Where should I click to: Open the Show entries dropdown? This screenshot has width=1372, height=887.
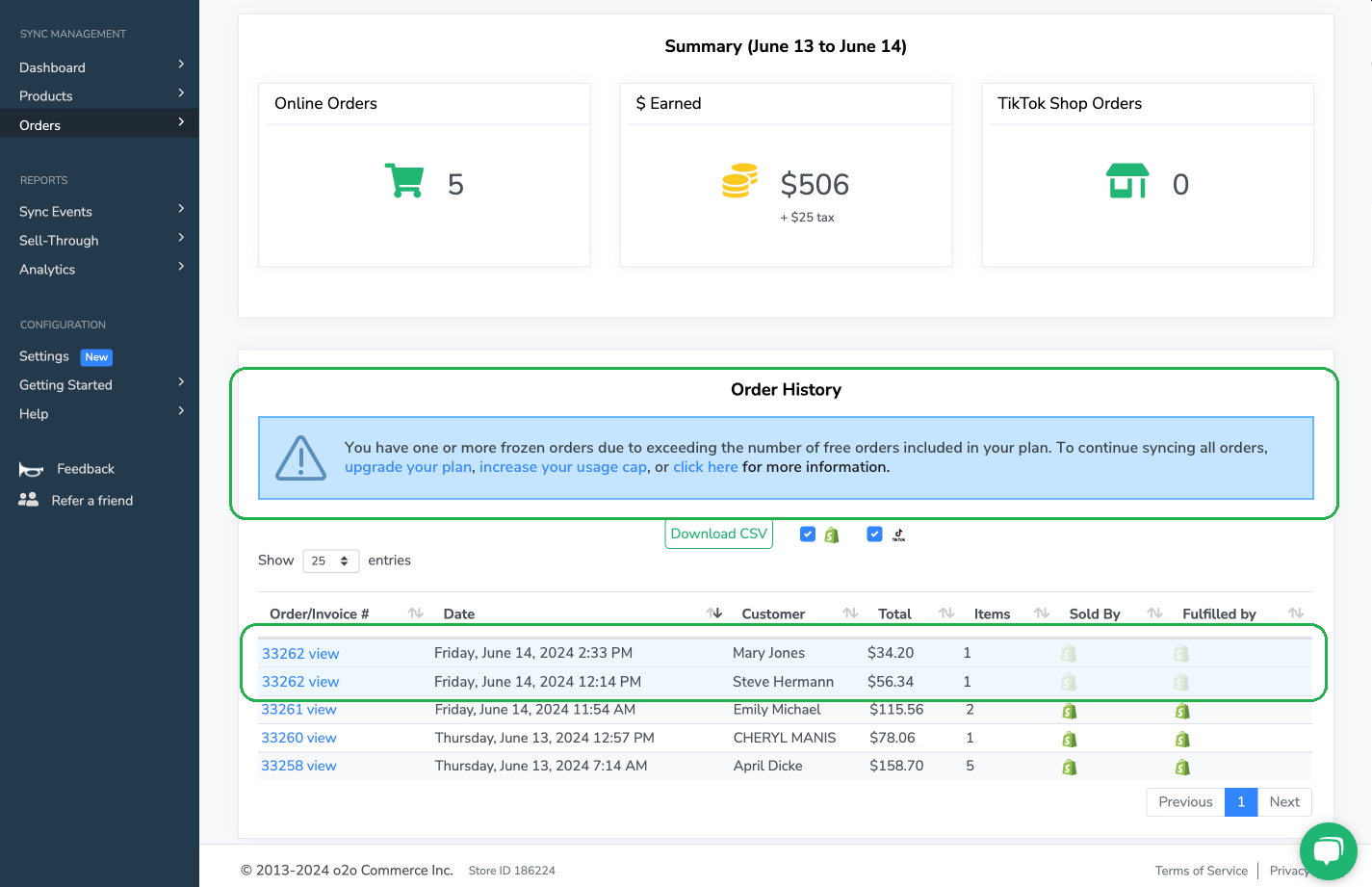click(x=331, y=561)
